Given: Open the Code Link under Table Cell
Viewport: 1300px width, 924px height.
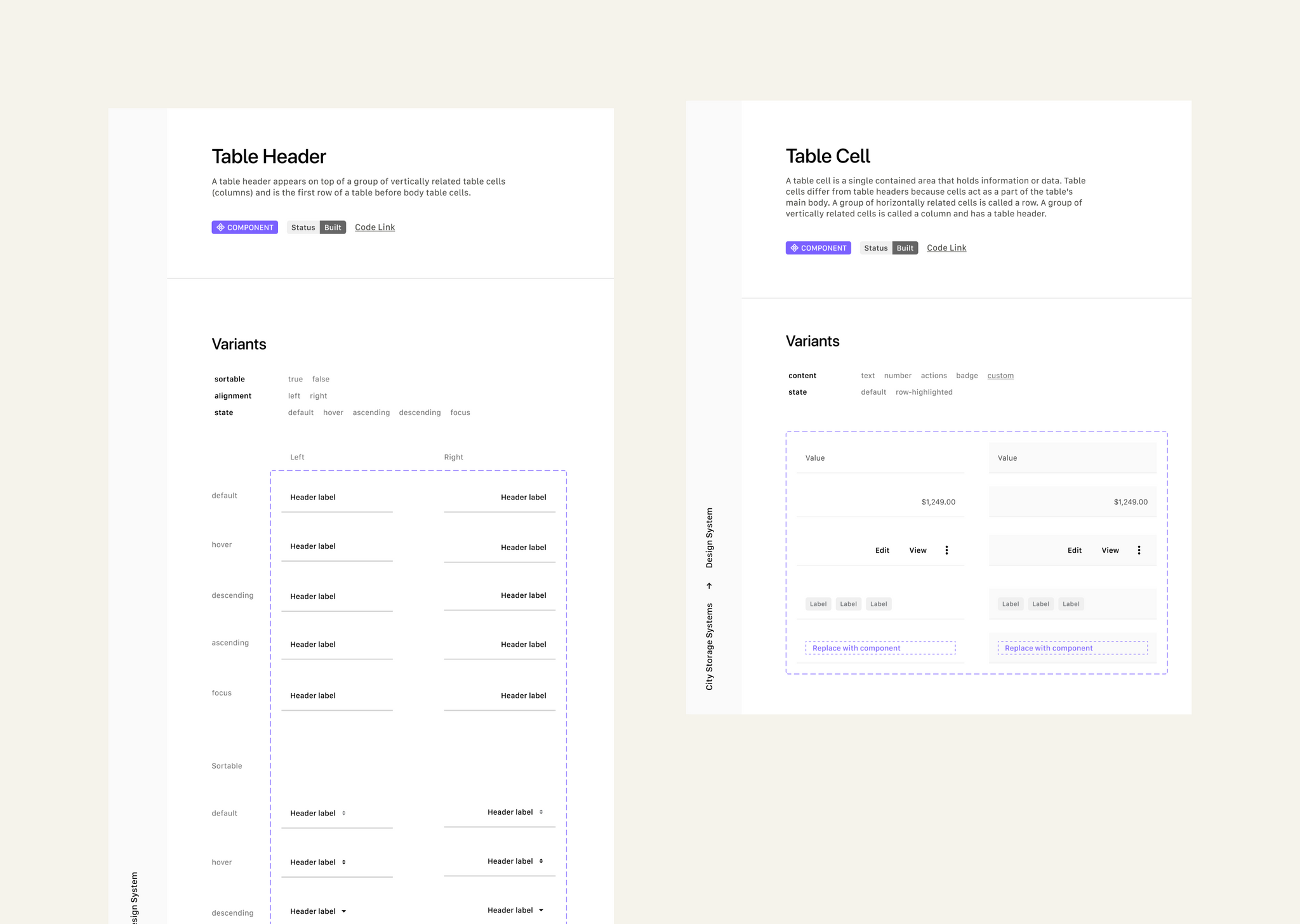Looking at the screenshot, I should [946, 248].
